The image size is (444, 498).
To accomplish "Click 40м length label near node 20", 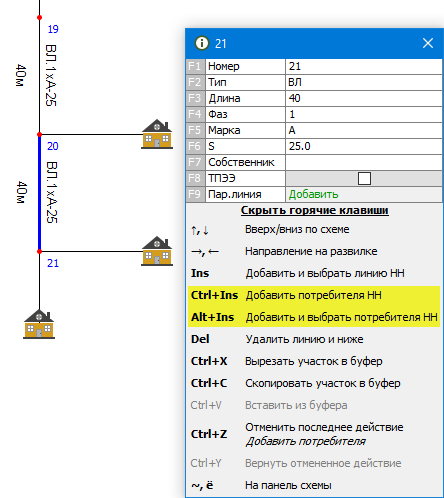I will pyautogui.click(x=21, y=192).
